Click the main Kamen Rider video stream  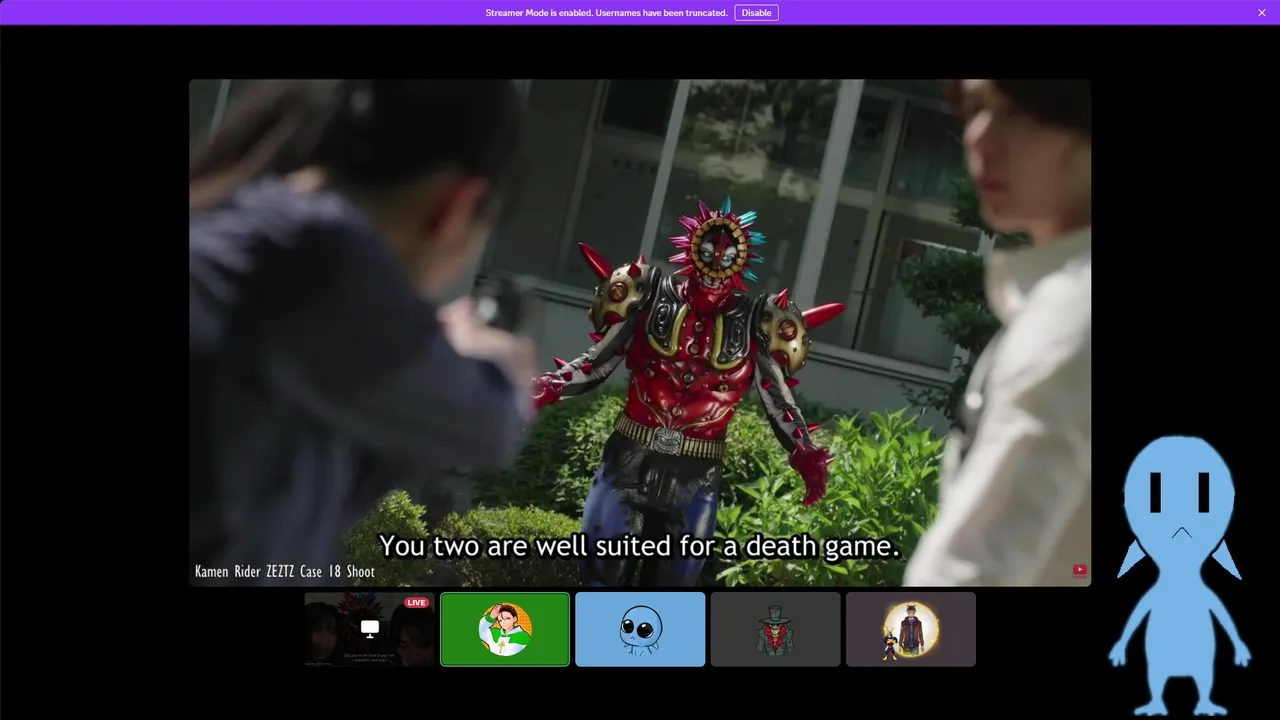pyautogui.click(x=640, y=333)
